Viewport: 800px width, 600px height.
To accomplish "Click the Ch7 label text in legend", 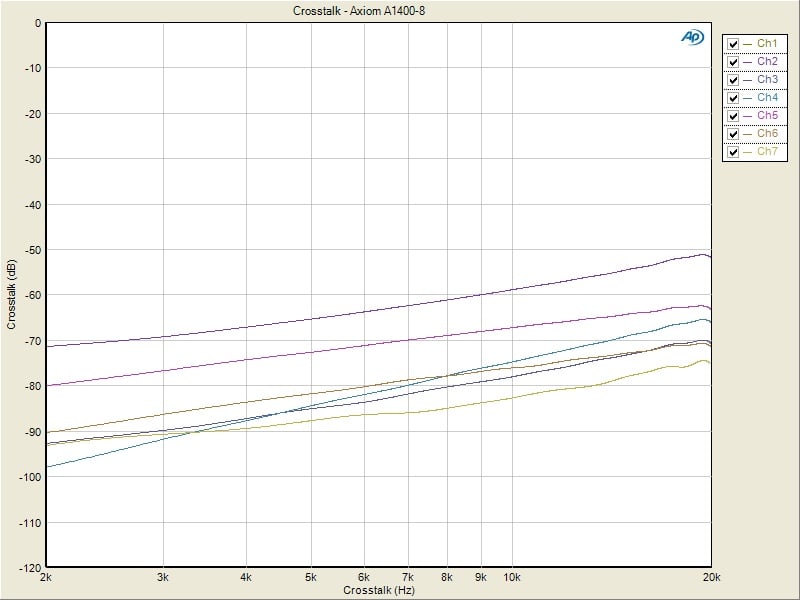I will point(767,152).
